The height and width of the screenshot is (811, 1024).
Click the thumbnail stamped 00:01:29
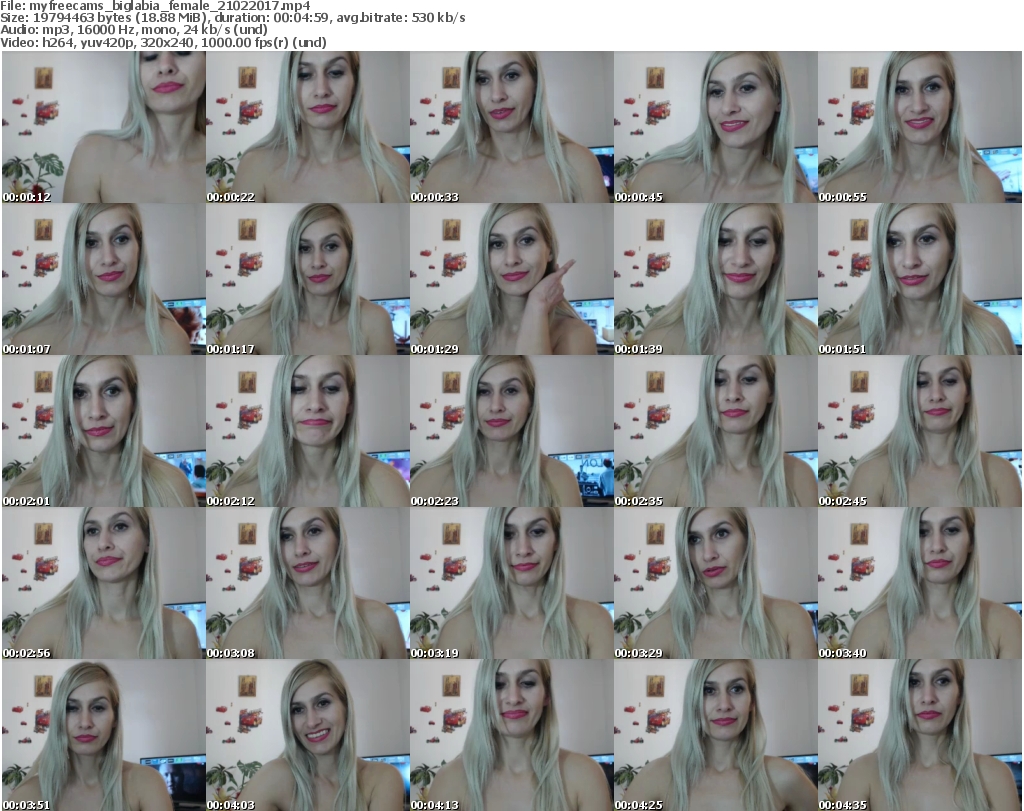pyautogui.click(x=511, y=279)
